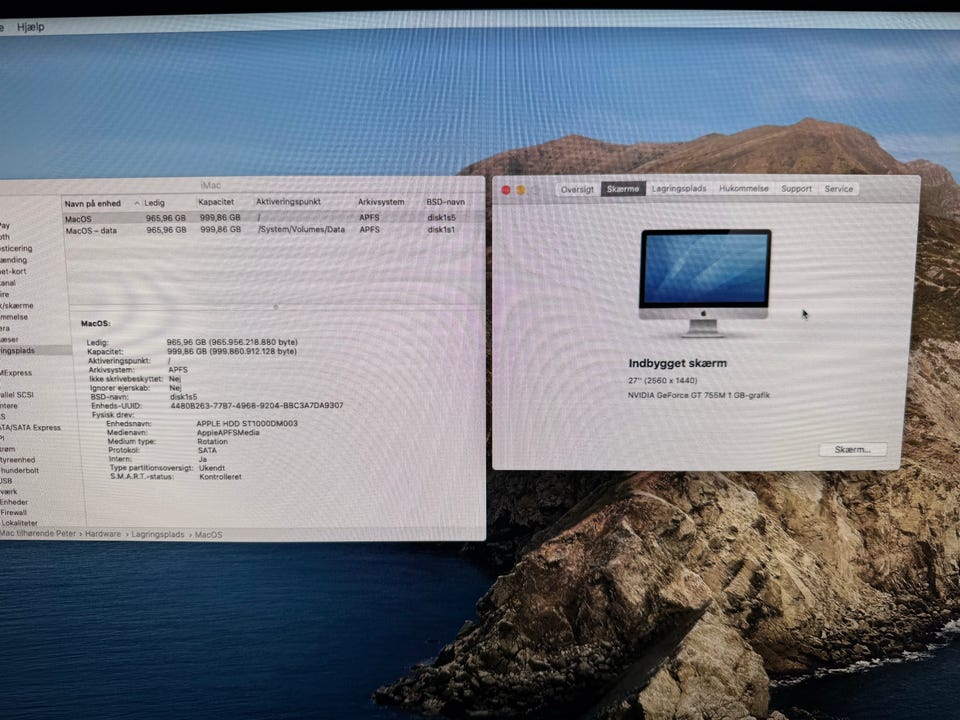Click the sort arrow beside Navn på enhed

tap(137, 203)
